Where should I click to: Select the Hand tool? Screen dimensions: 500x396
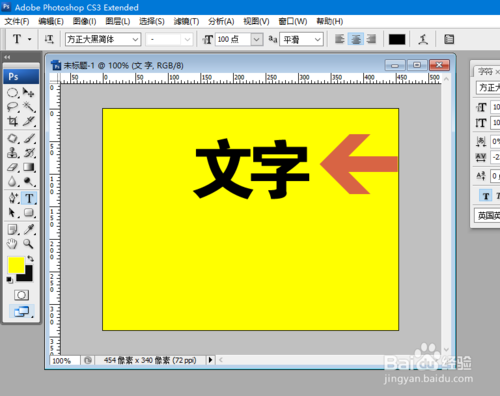(13, 244)
